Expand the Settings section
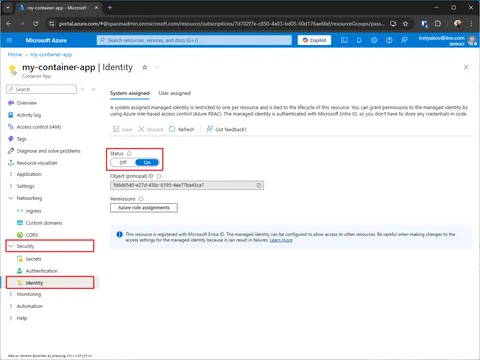The width and height of the screenshot is (480, 360). 11,186
